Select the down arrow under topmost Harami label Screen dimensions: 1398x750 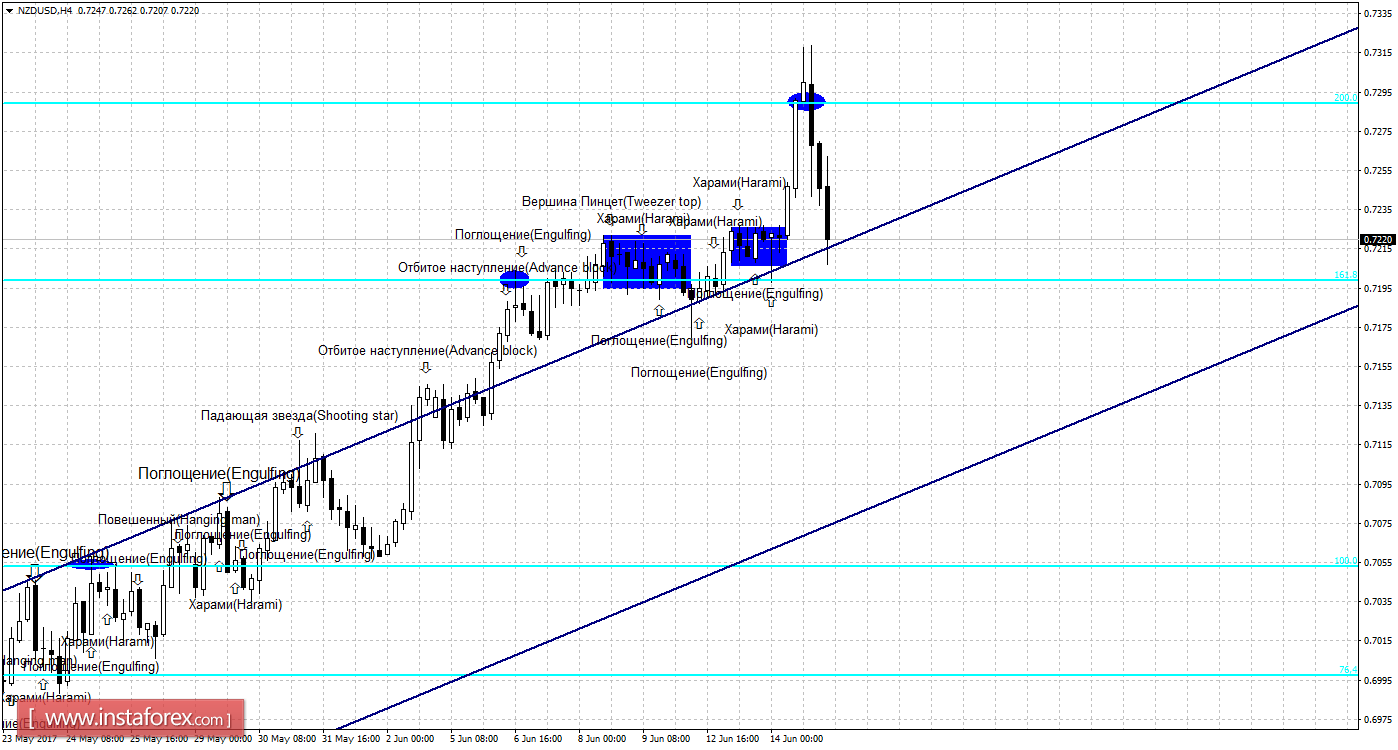click(x=738, y=204)
